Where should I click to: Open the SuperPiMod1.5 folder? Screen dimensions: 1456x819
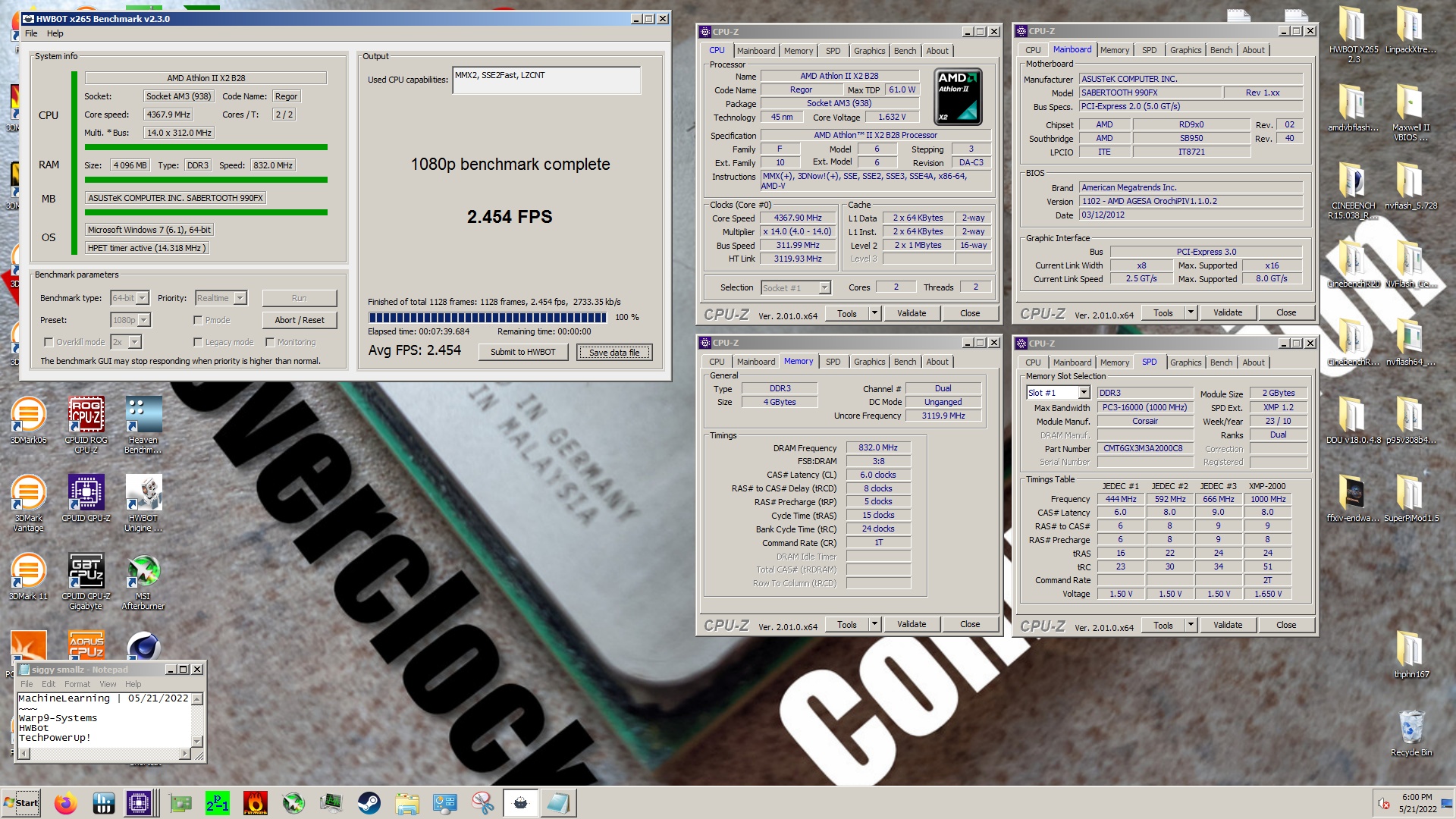pos(1410,498)
